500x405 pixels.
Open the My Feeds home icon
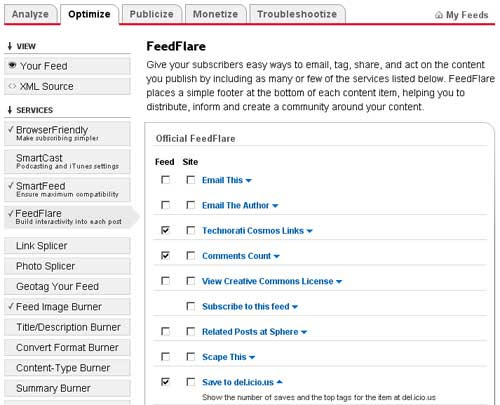tap(439, 15)
